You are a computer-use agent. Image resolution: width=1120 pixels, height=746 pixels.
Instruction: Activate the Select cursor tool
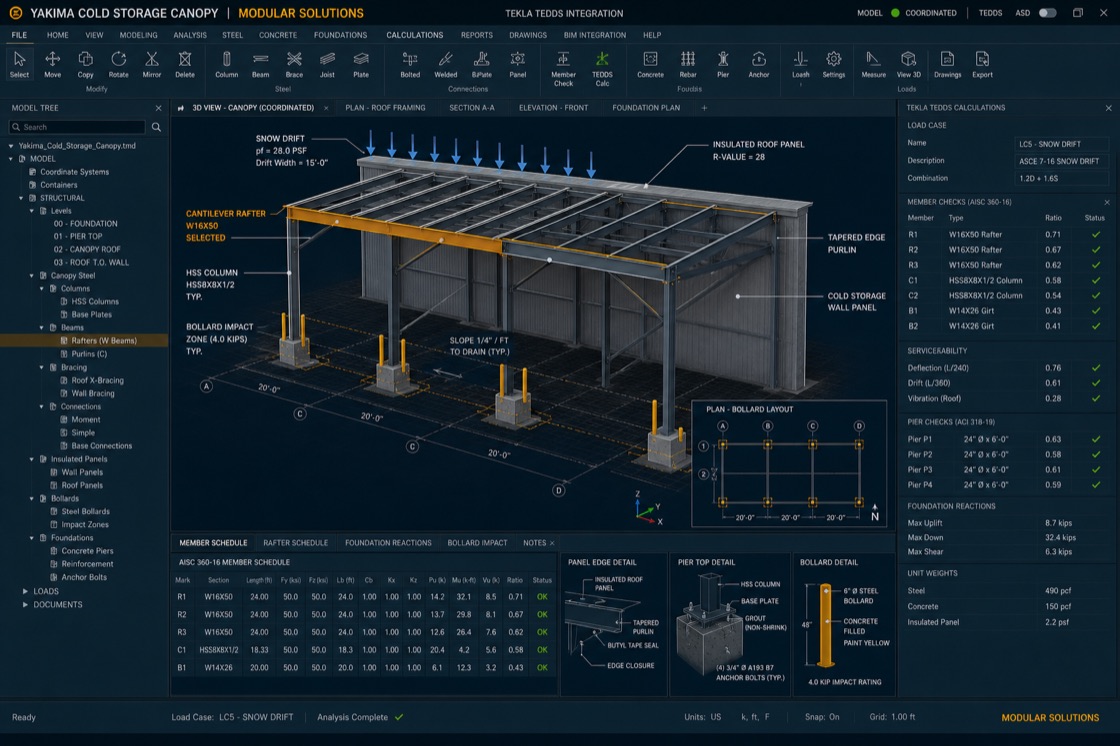click(19, 64)
